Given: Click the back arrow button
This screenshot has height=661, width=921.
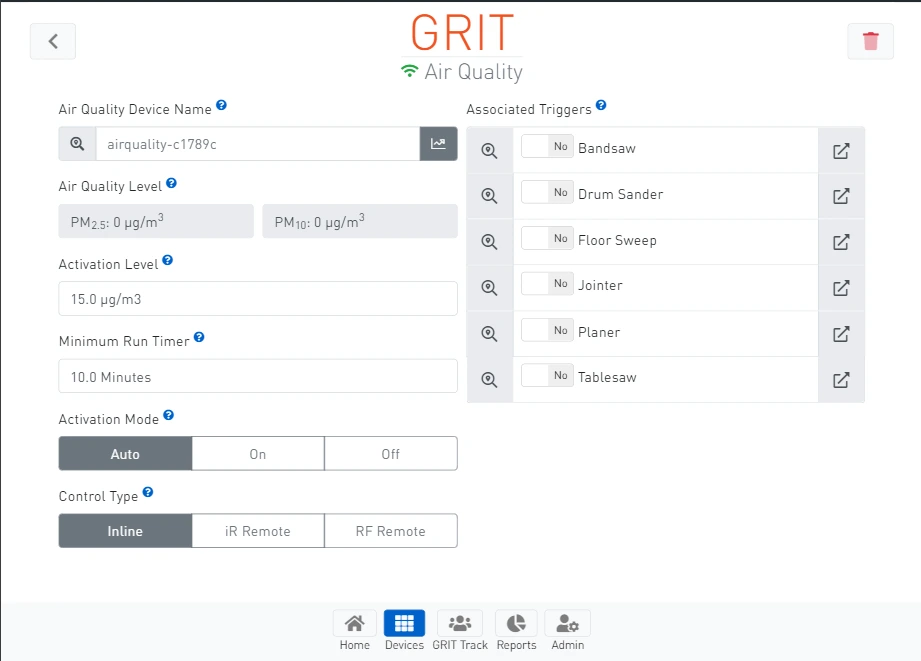Looking at the screenshot, I should 53,41.
